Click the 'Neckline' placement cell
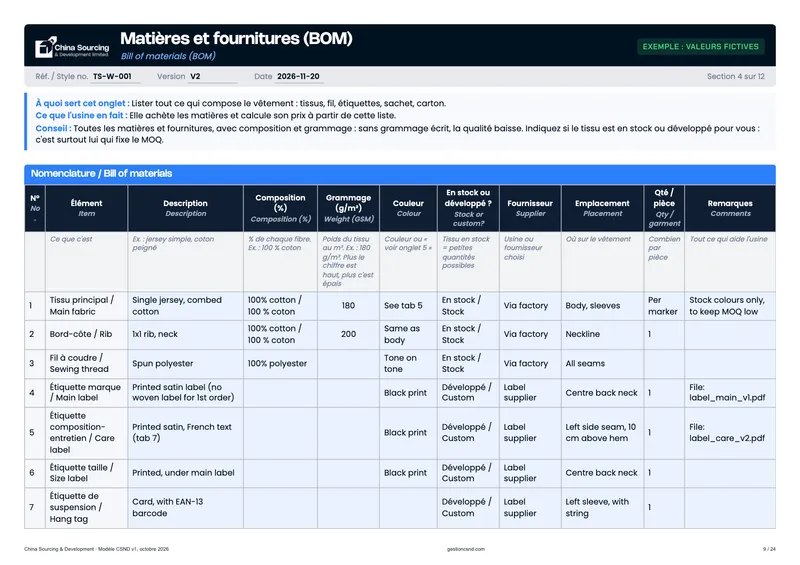Image resolution: width=800 pixels, height=565 pixels. [x=602, y=334]
